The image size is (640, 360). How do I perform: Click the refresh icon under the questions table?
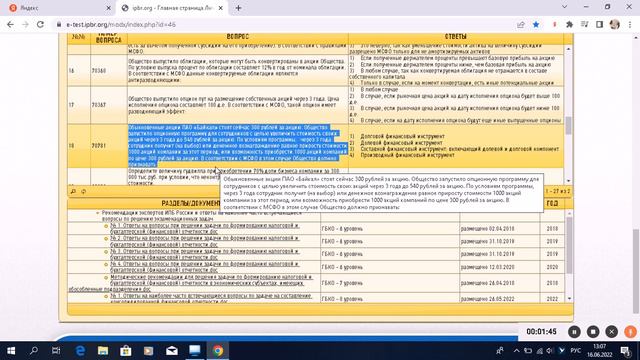pos(84,191)
